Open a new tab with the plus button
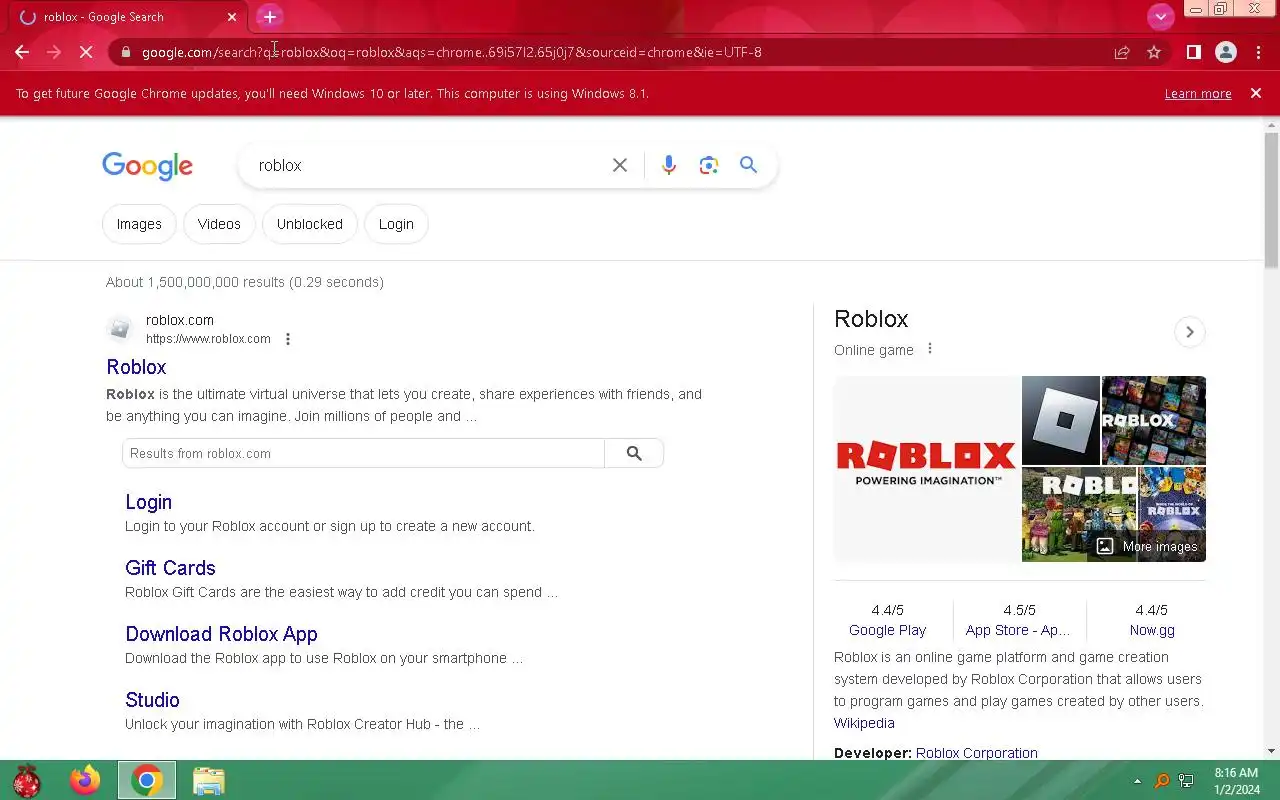This screenshot has width=1280, height=800. pyautogui.click(x=269, y=17)
